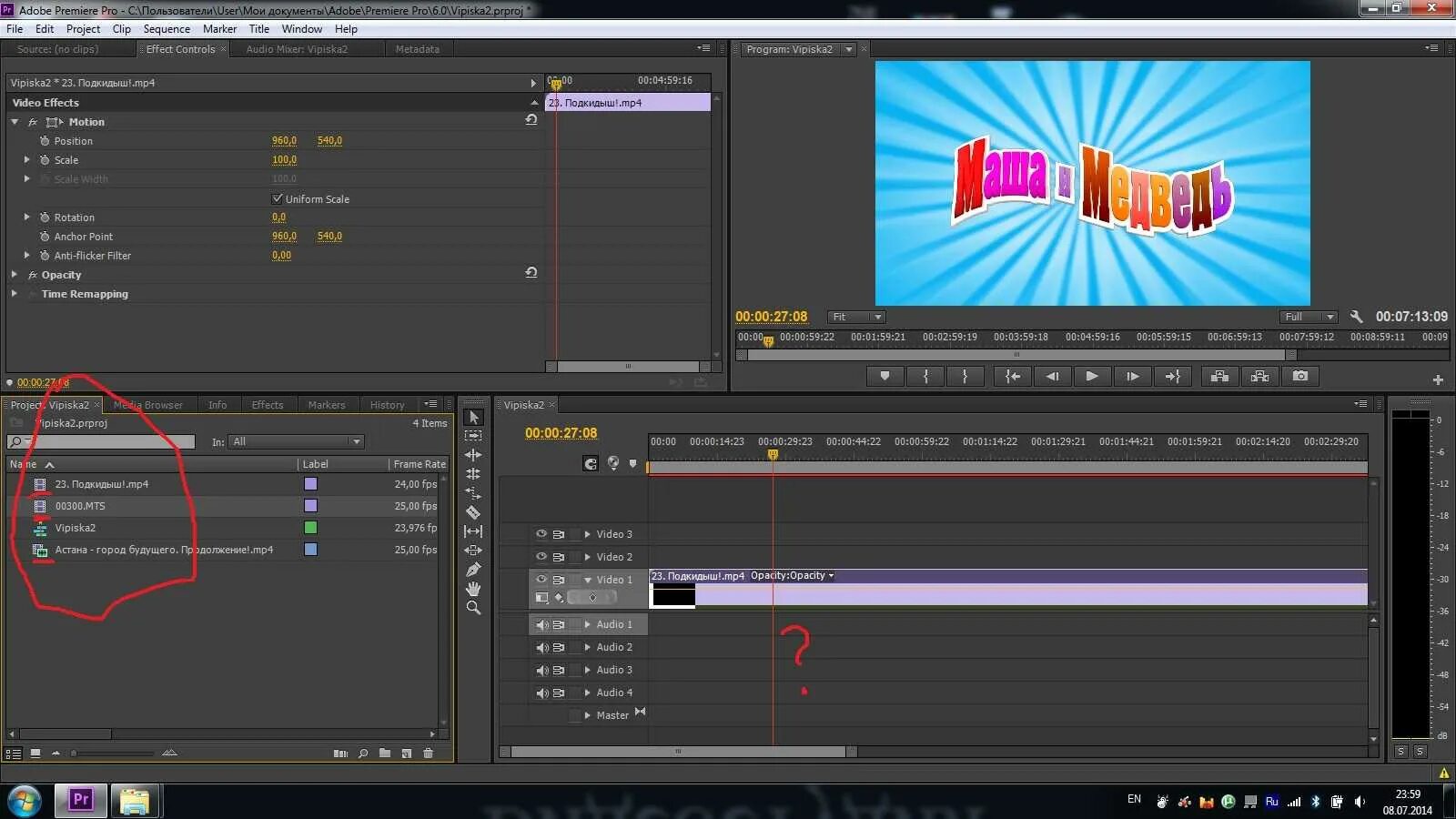Viewport: 1456px width, 819px height.
Task: Click the Mark In button
Action: click(x=925, y=376)
